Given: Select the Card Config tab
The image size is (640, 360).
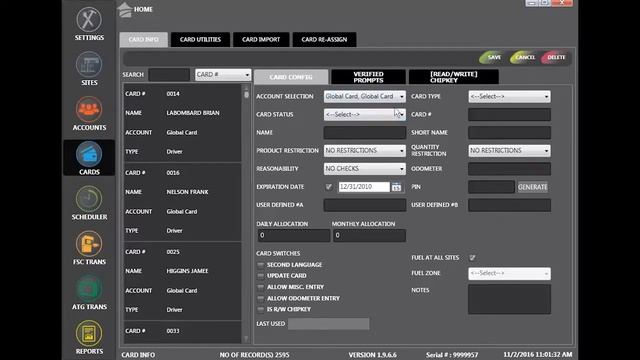Looking at the screenshot, I should click(x=291, y=77).
